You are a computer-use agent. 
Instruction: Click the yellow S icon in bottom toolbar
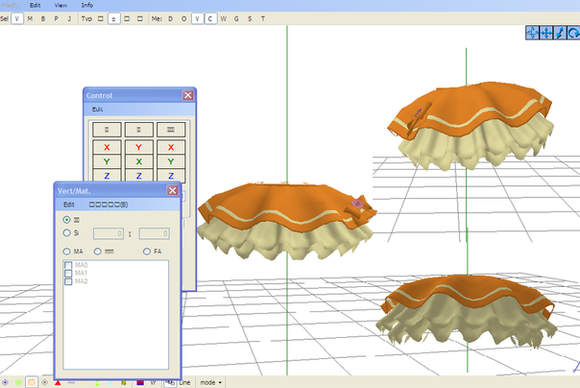pyautogui.click(x=124, y=382)
